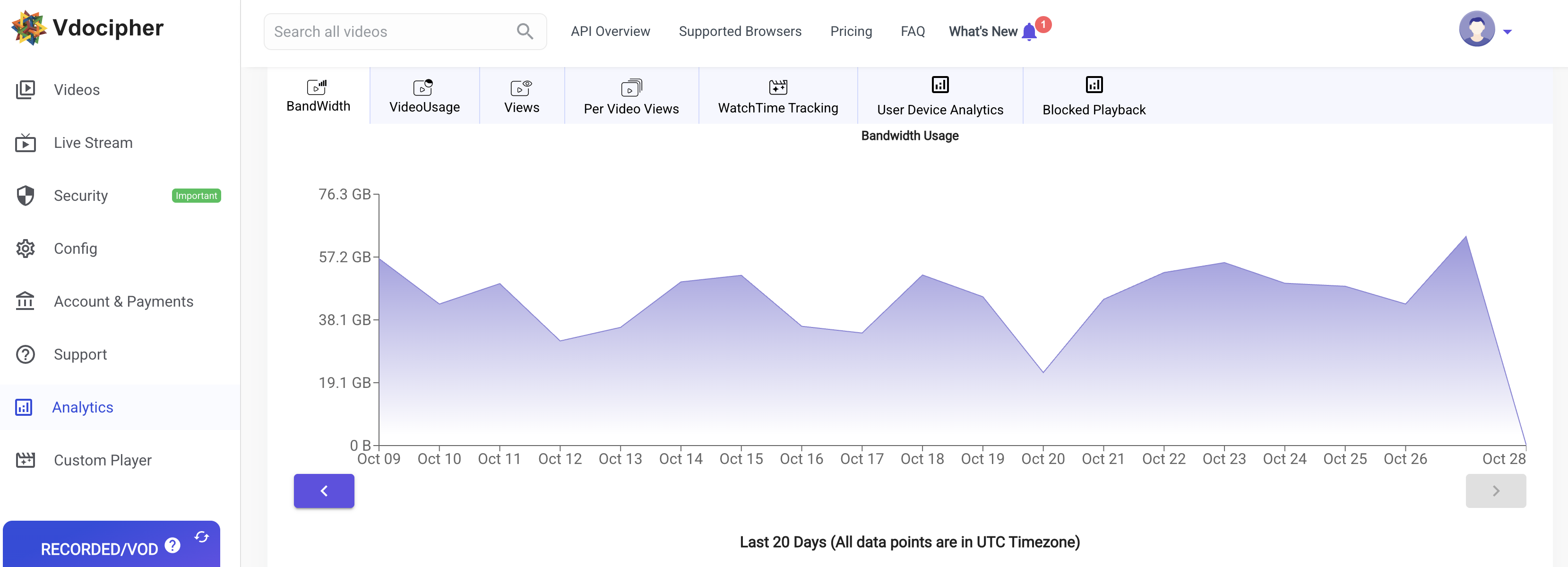The width and height of the screenshot is (1568, 567).
Task: Go to previous date range with left chevron
Action: [x=324, y=490]
